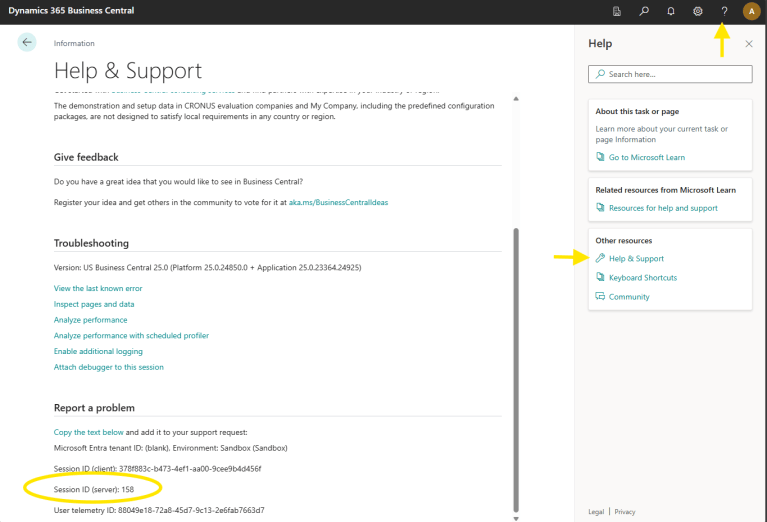Close the Help pane

coord(748,44)
